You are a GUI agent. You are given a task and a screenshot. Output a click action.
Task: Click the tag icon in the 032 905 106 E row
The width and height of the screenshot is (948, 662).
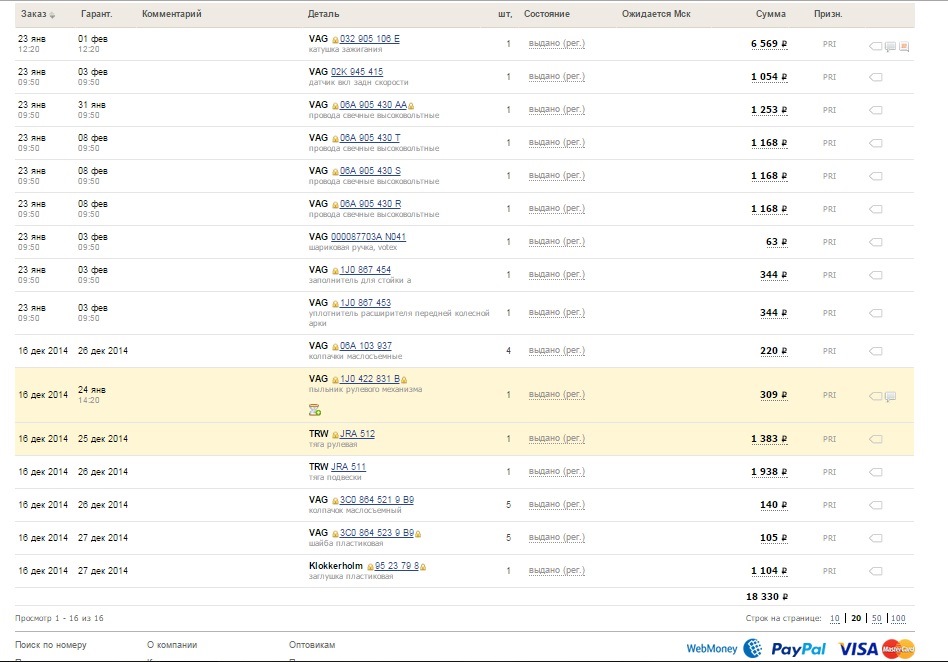875,46
